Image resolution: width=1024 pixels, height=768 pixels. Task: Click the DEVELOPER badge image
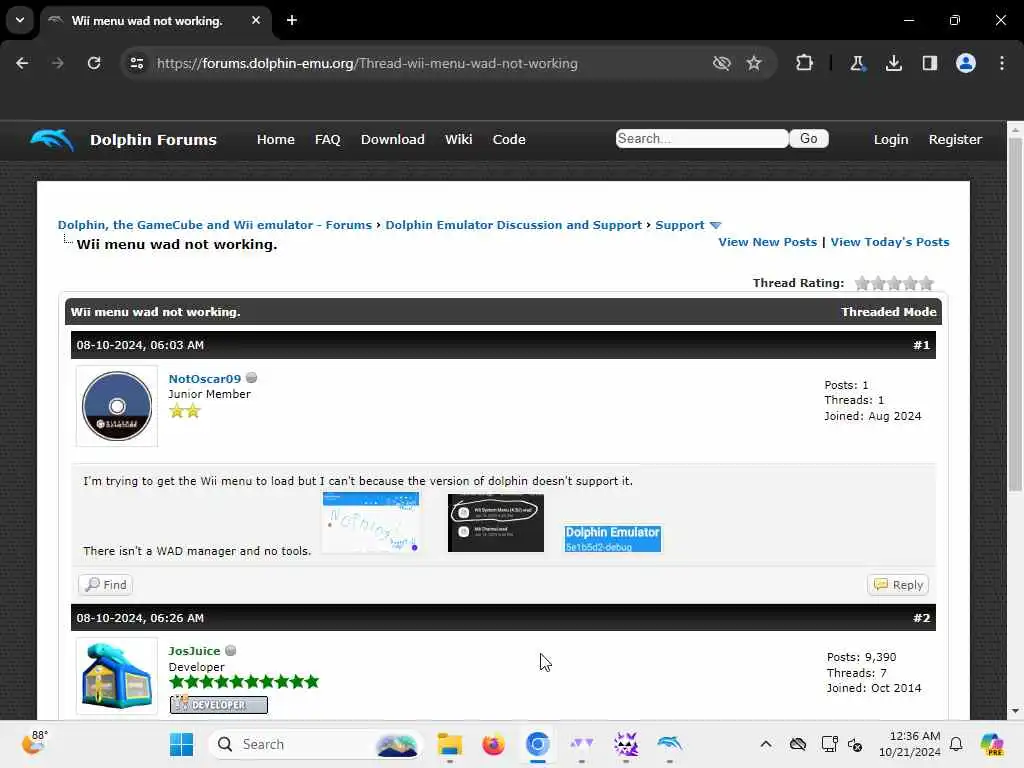click(x=219, y=705)
